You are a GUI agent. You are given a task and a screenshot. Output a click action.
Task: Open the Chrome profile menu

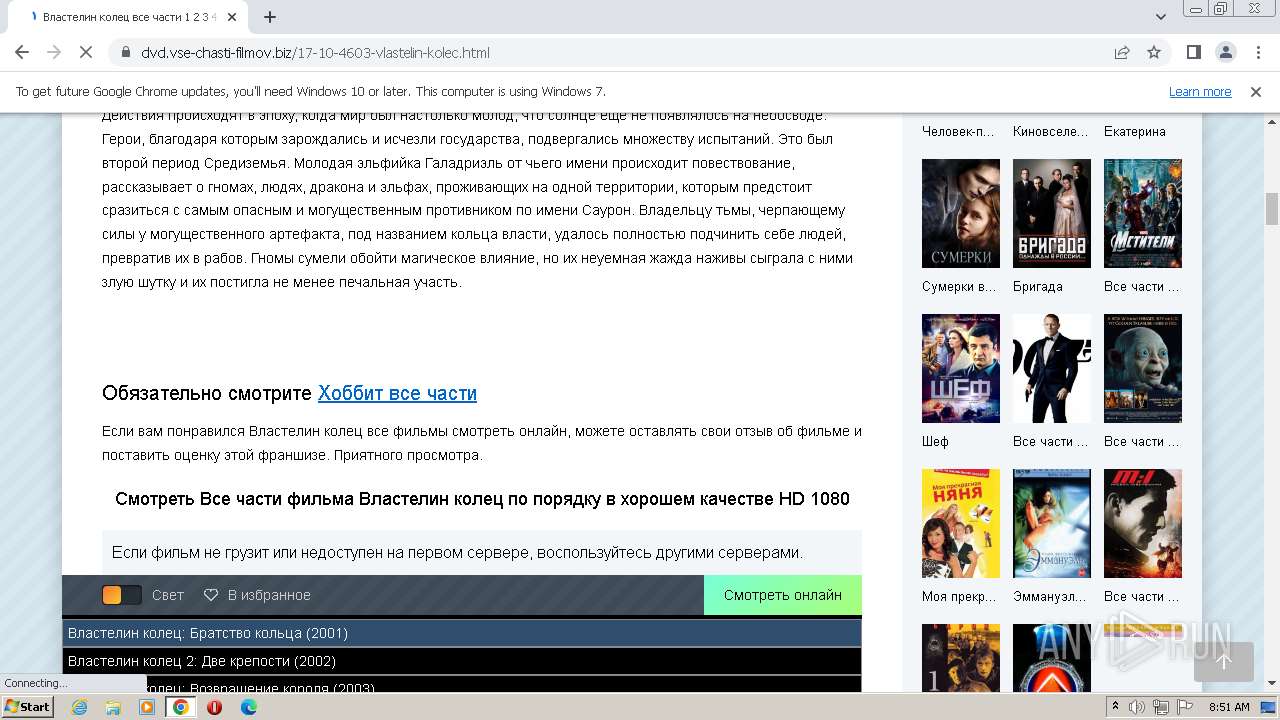[x=1225, y=52]
